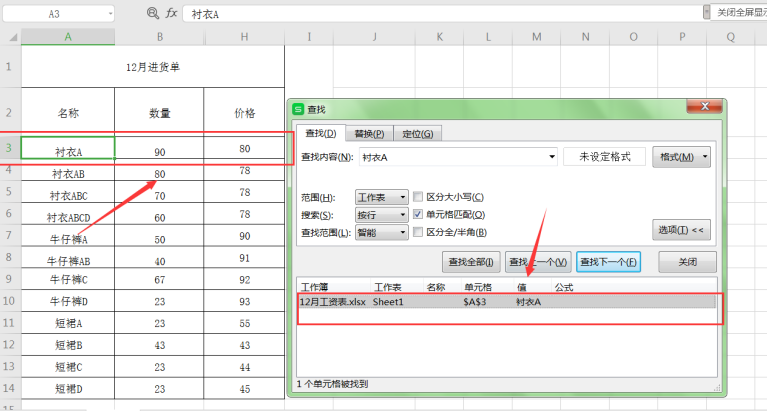The width and height of the screenshot is (767, 411).
Task: Close the Find dialog with the X button
Action: tap(704, 106)
